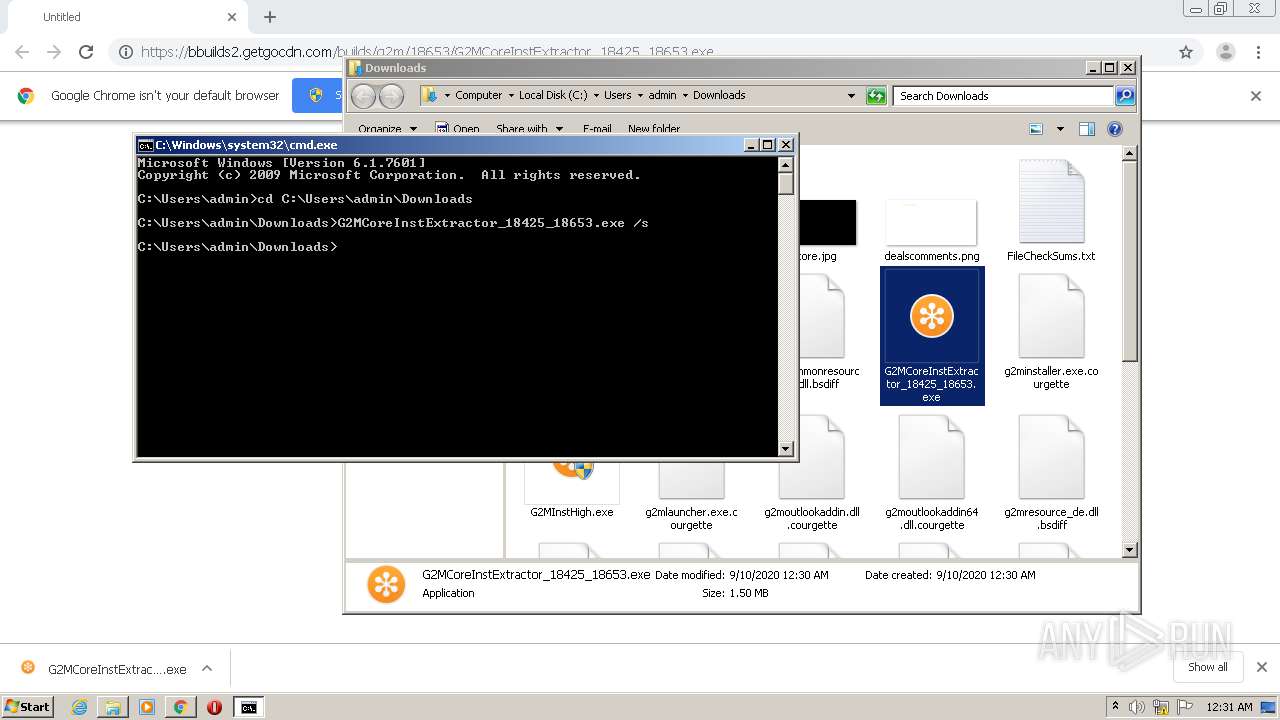Create a New folder

[x=654, y=129]
